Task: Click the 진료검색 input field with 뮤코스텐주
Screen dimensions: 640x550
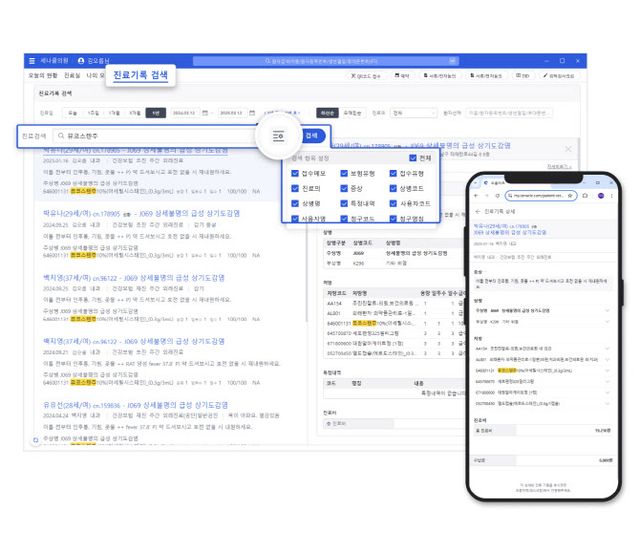Action: pyautogui.click(x=150, y=135)
